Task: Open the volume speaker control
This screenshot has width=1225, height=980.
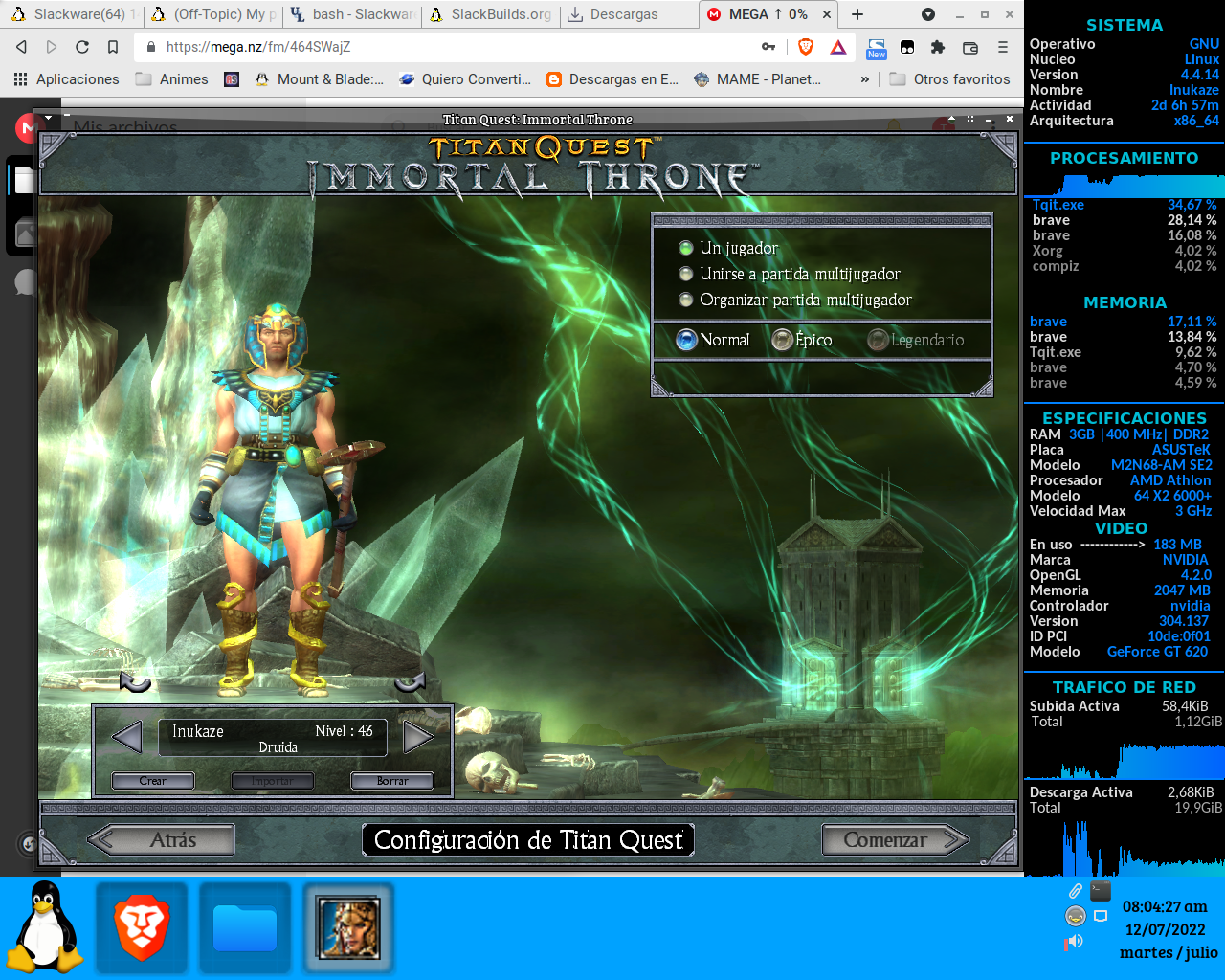Action: 1075,942
